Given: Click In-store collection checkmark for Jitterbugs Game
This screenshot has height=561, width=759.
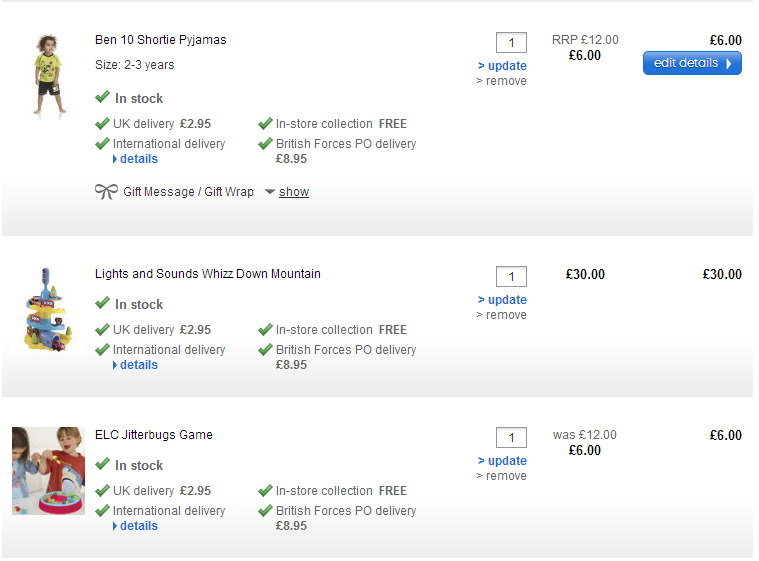Looking at the screenshot, I should click(265, 491).
